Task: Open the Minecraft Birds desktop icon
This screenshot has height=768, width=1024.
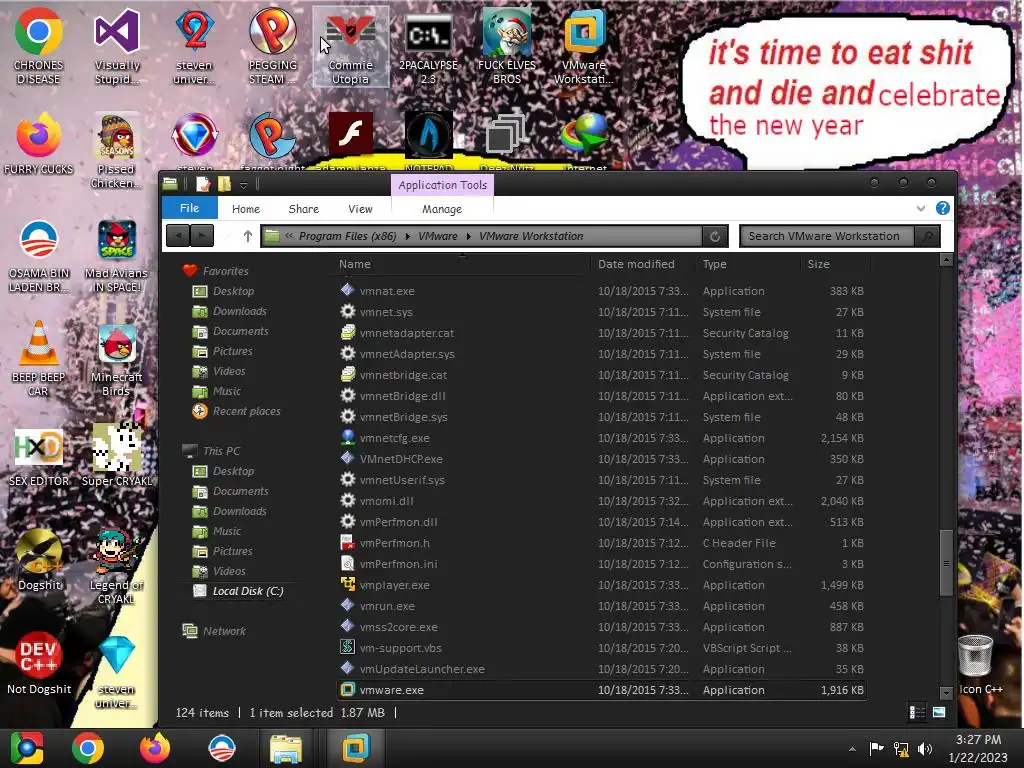Action: point(116,359)
